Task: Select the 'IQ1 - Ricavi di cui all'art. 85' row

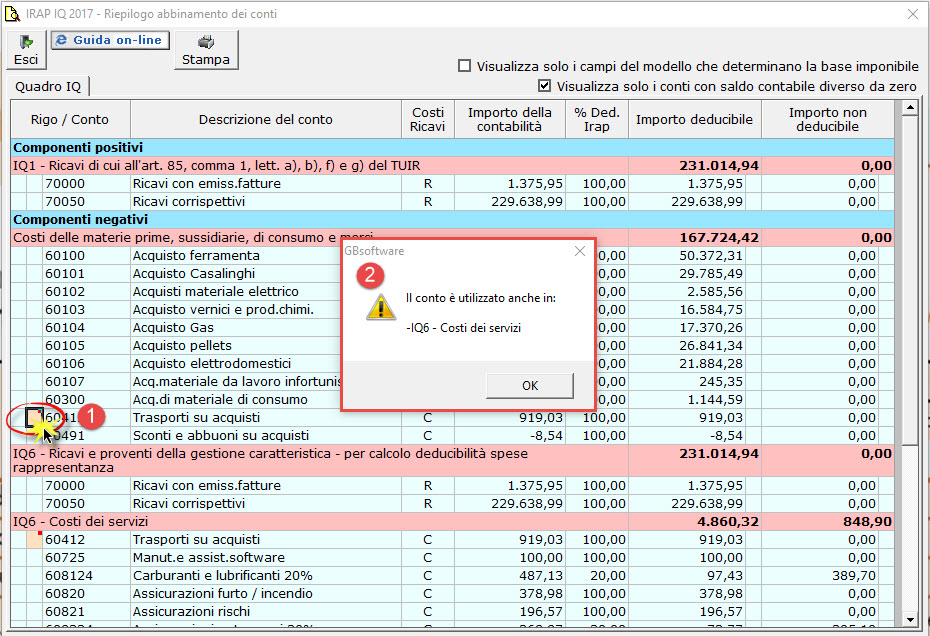Action: (x=453, y=166)
